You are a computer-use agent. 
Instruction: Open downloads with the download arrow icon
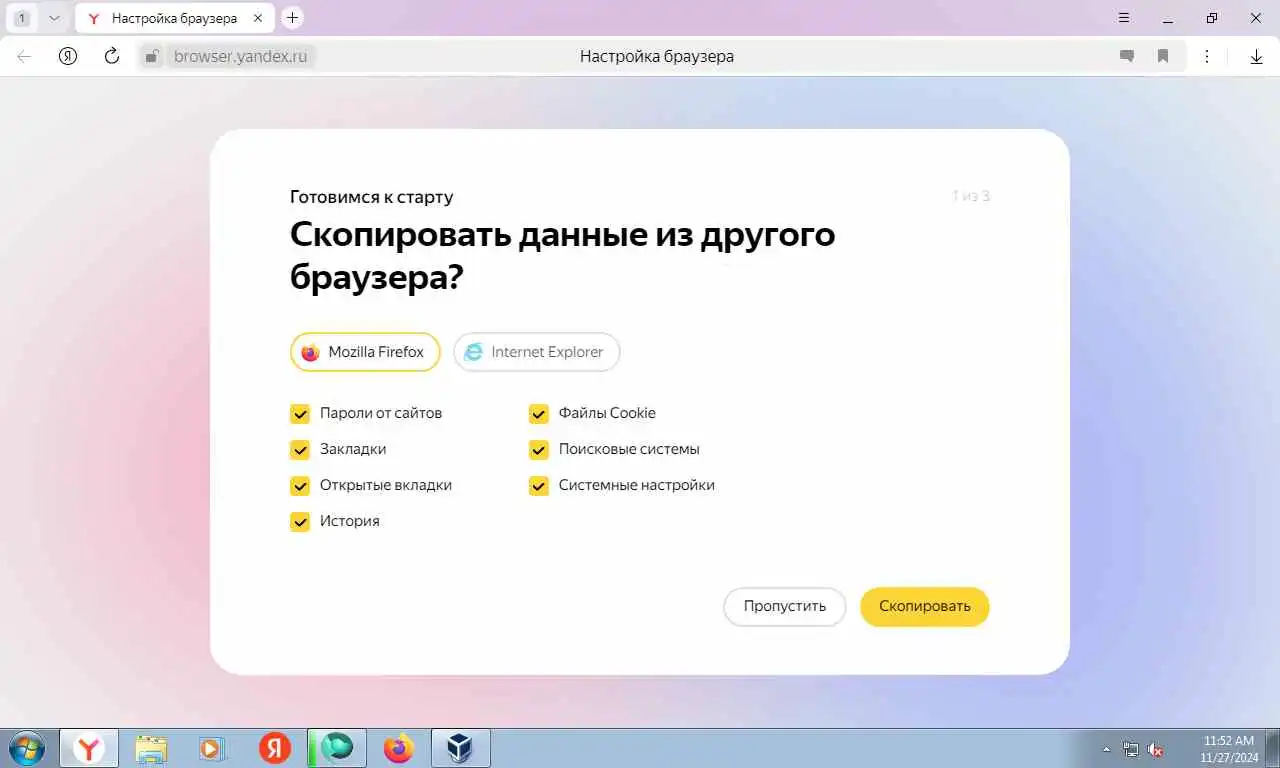tap(1257, 57)
